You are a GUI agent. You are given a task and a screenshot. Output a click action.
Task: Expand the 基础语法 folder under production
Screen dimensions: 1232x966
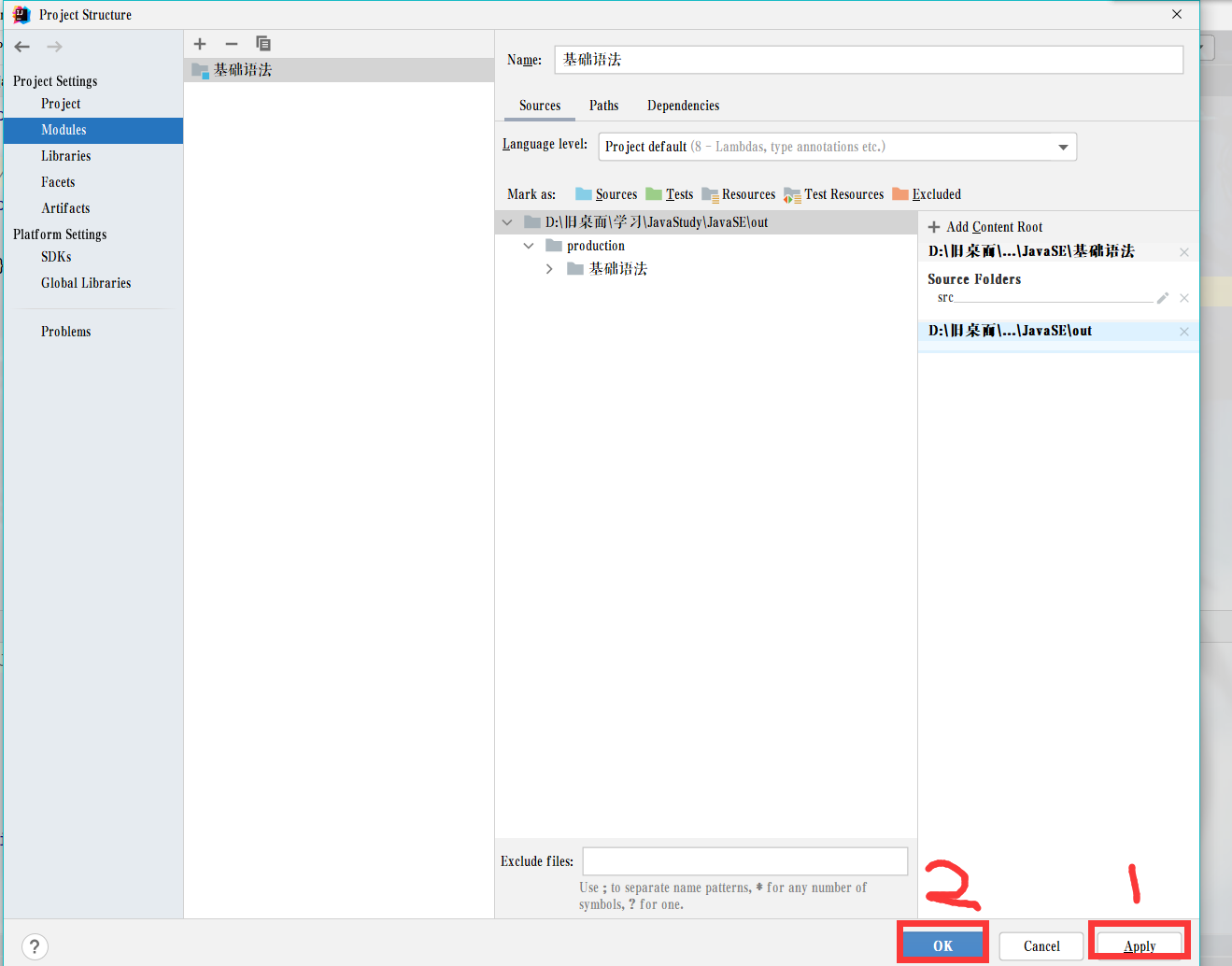549,269
